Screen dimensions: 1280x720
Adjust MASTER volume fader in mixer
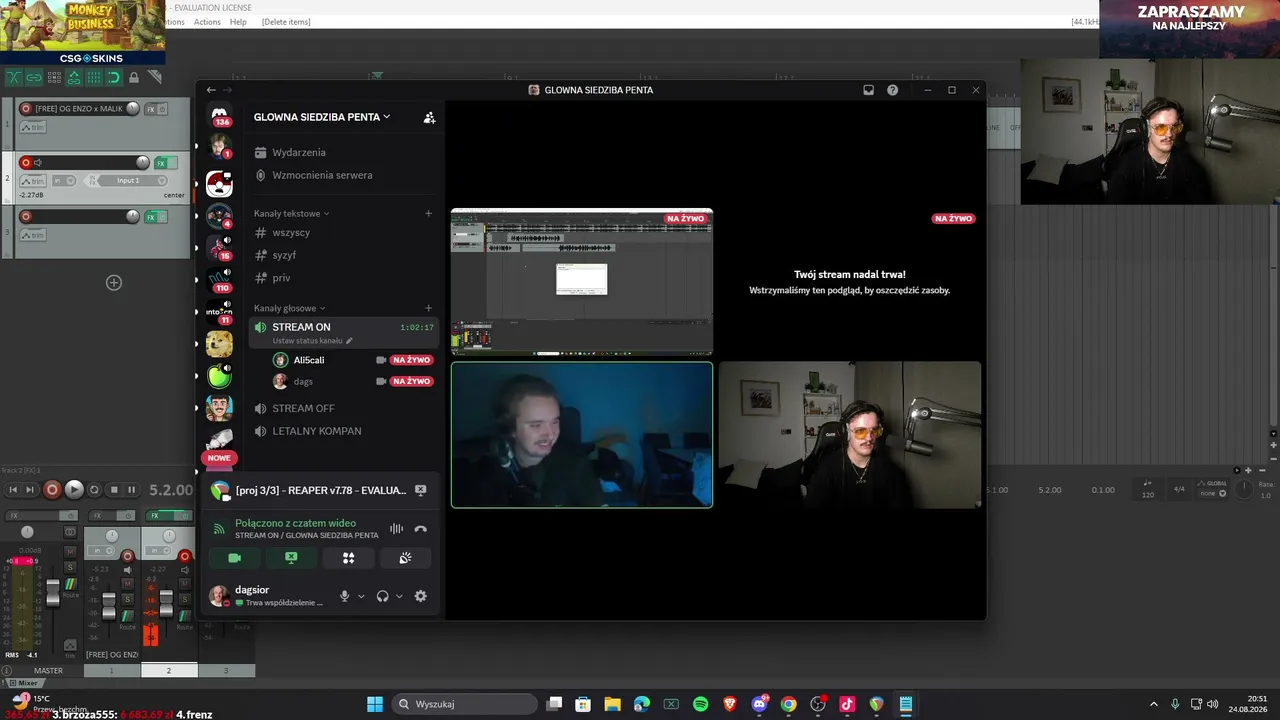pos(53,592)
